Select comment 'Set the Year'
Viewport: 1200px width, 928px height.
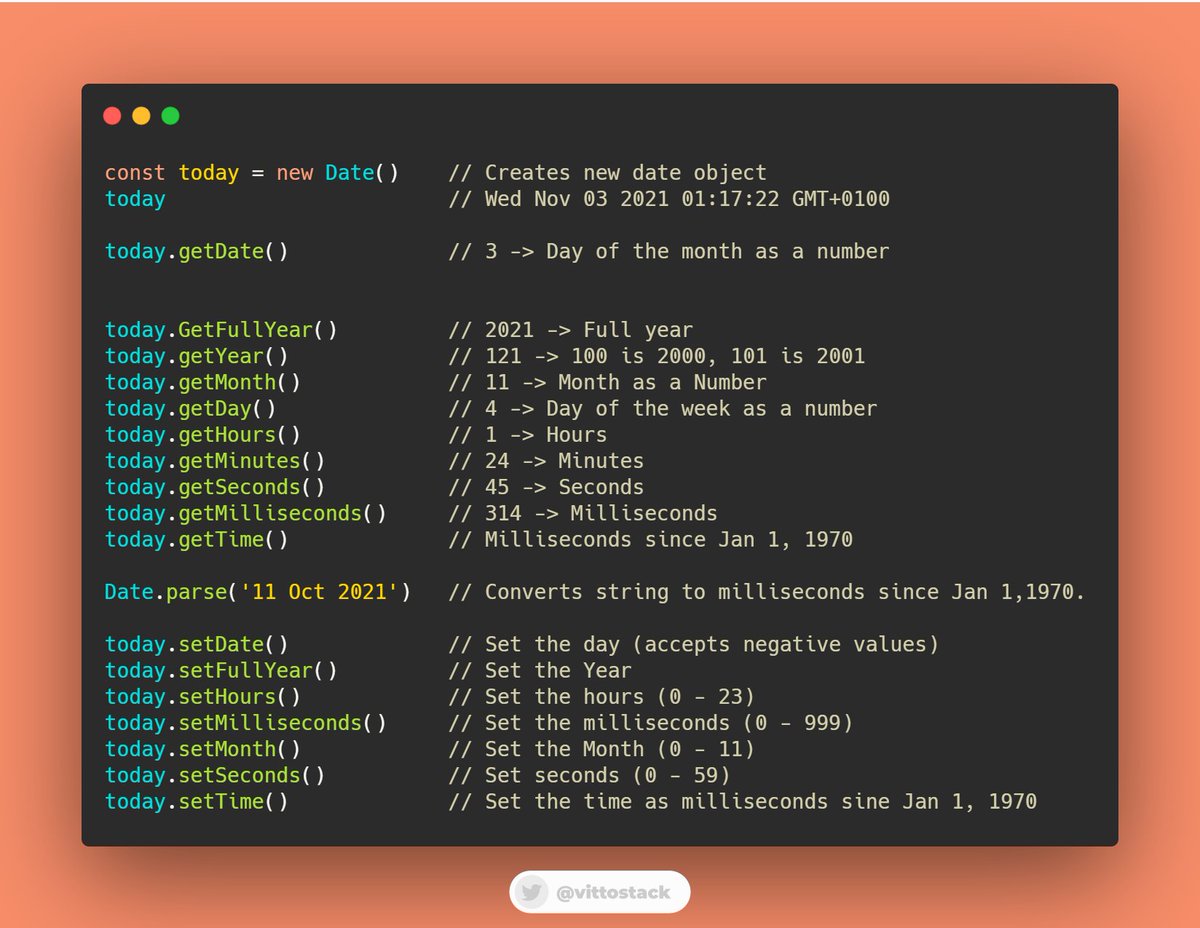(x=558, y=670)
